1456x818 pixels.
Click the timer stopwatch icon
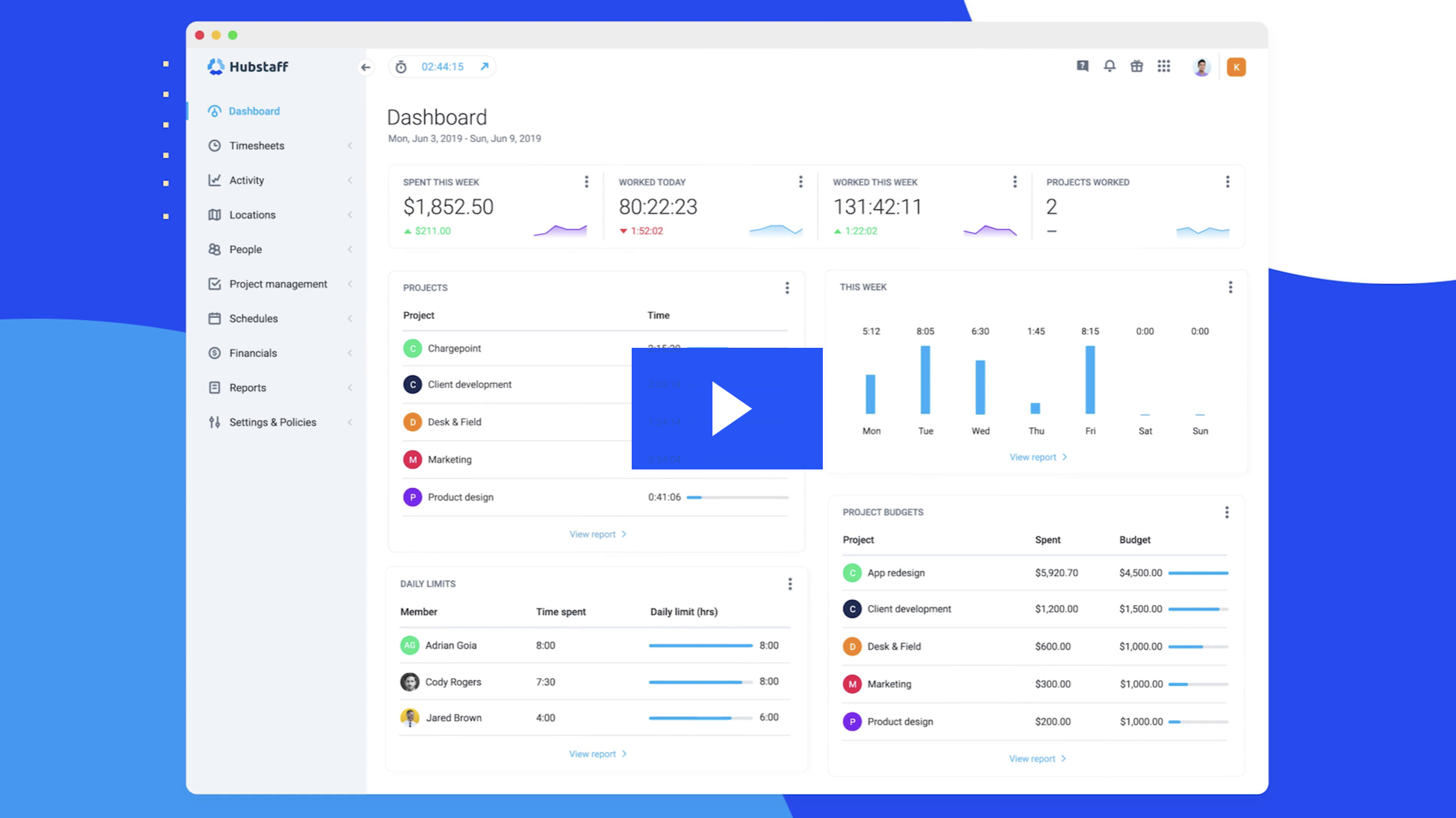401,67
